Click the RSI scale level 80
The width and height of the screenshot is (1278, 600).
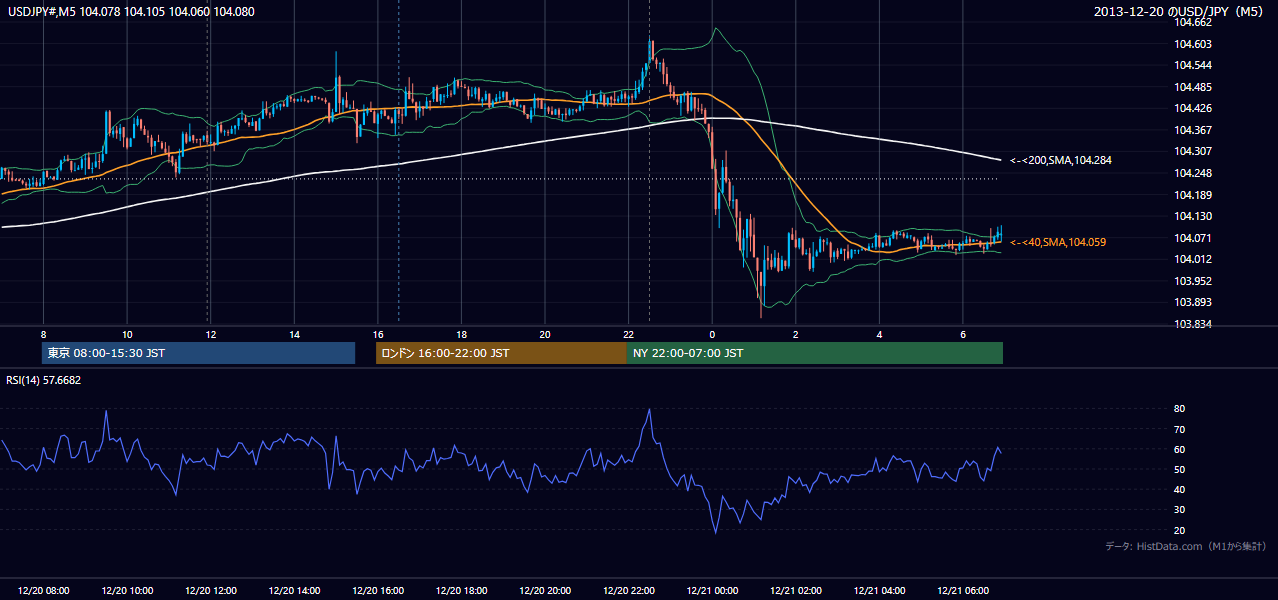click(x=1179, y=409)
